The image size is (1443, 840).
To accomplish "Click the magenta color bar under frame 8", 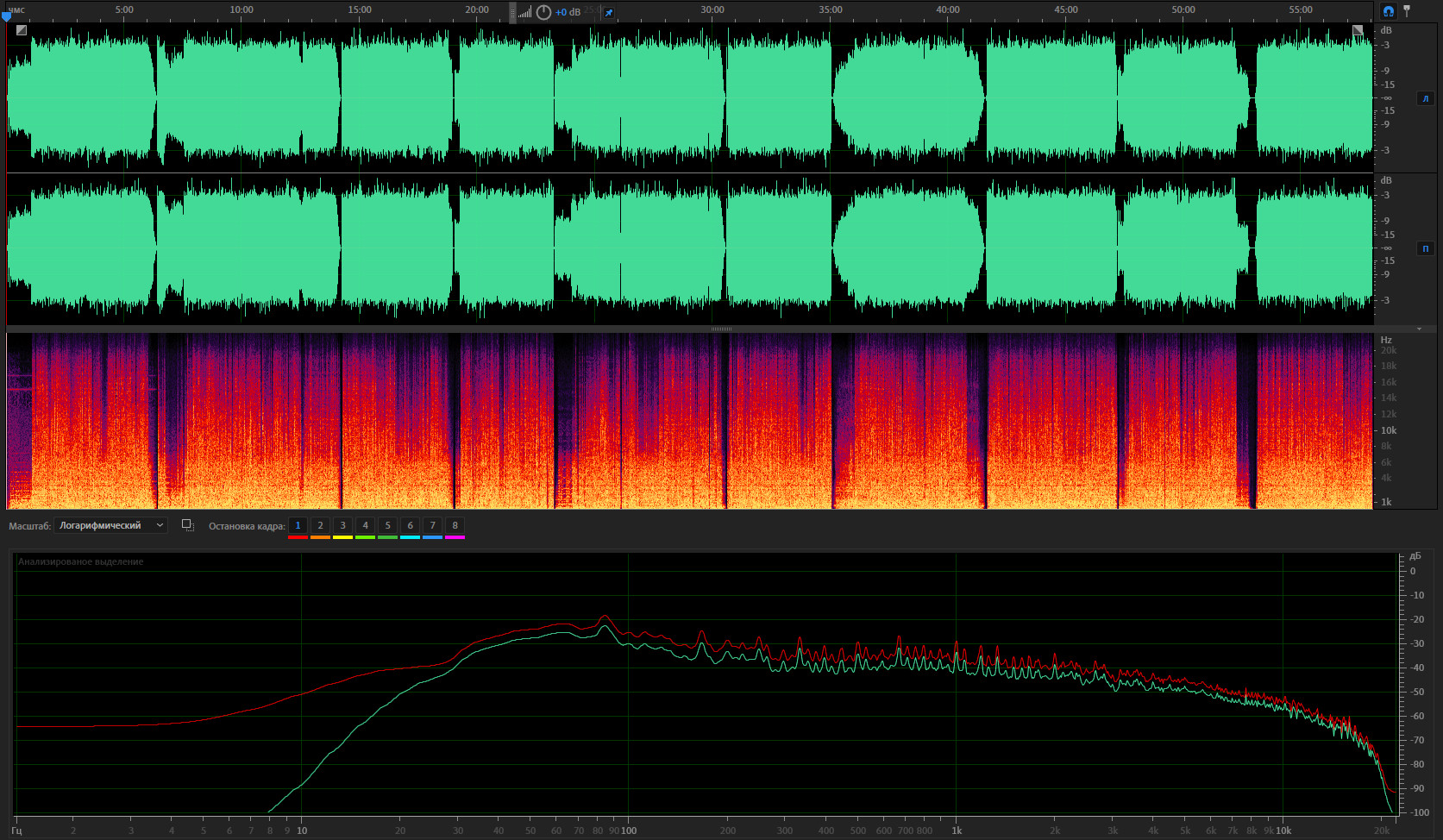I will point(455,537).
